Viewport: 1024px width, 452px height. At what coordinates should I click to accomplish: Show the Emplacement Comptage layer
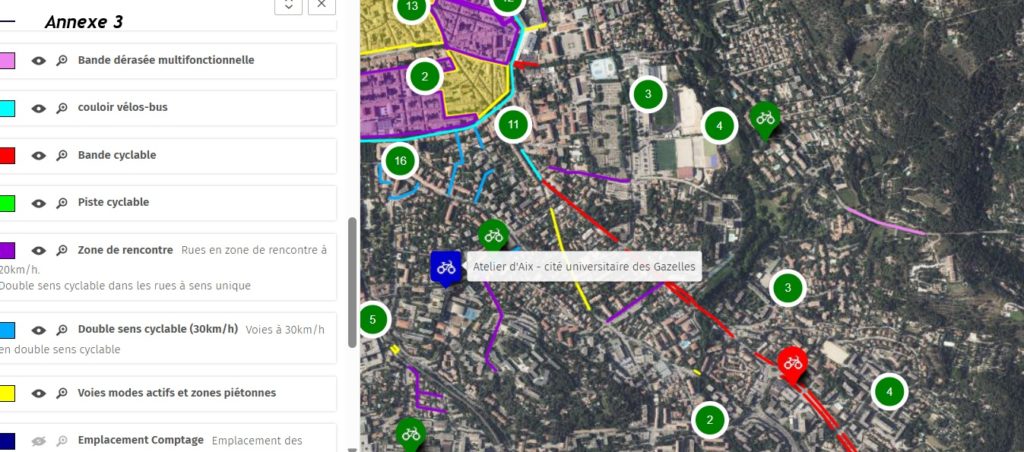[x=39, y=440]
